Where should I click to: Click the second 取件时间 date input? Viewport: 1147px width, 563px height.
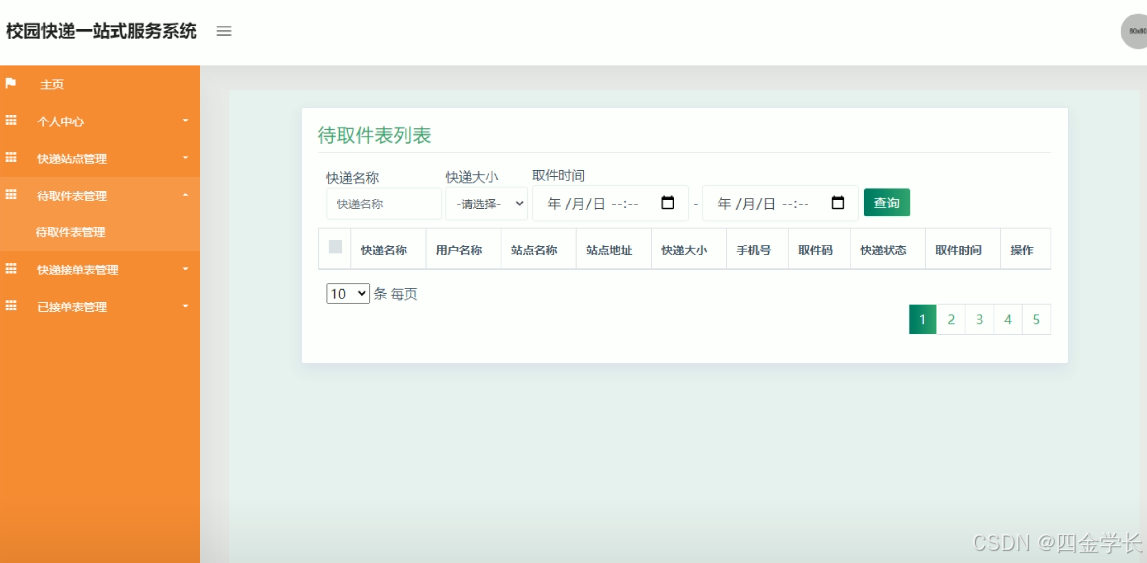[x=781, y=203]
